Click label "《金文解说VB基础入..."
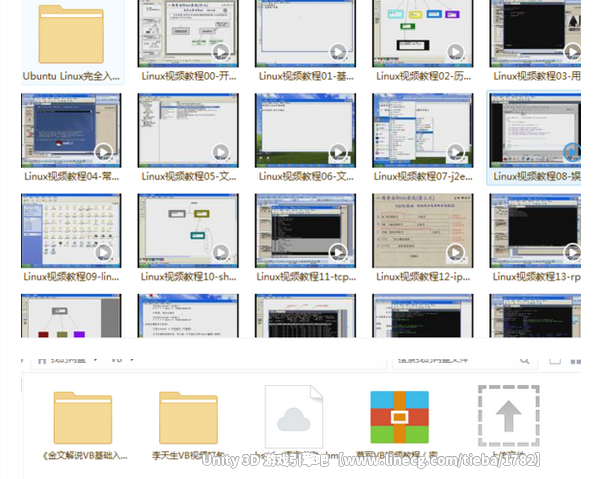This screenshot has height=479, width=594. tap(84, 456)
